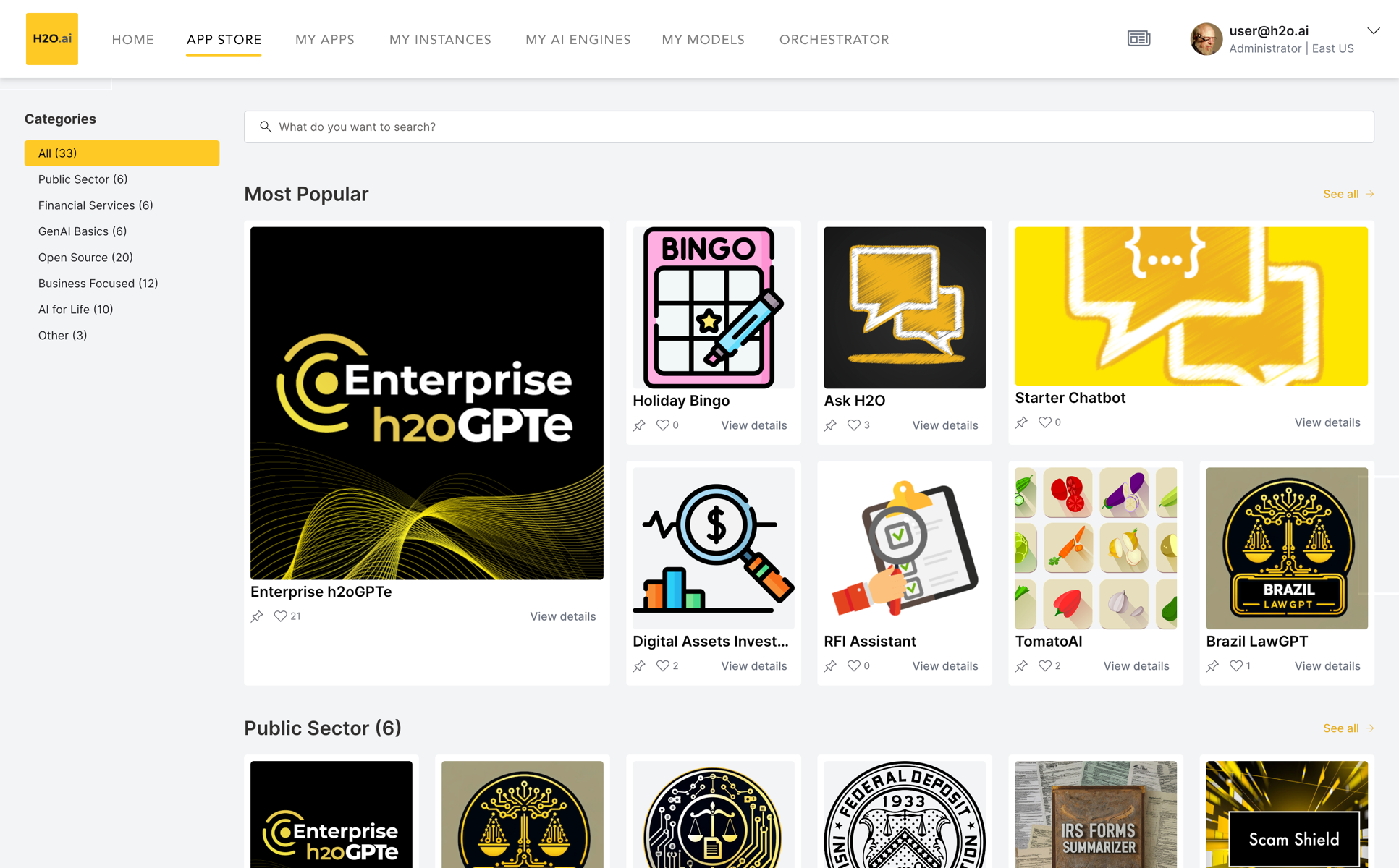Select the APP STORE tab
This screenshot has width=1399, height=868.
click(x=224, y=40)
